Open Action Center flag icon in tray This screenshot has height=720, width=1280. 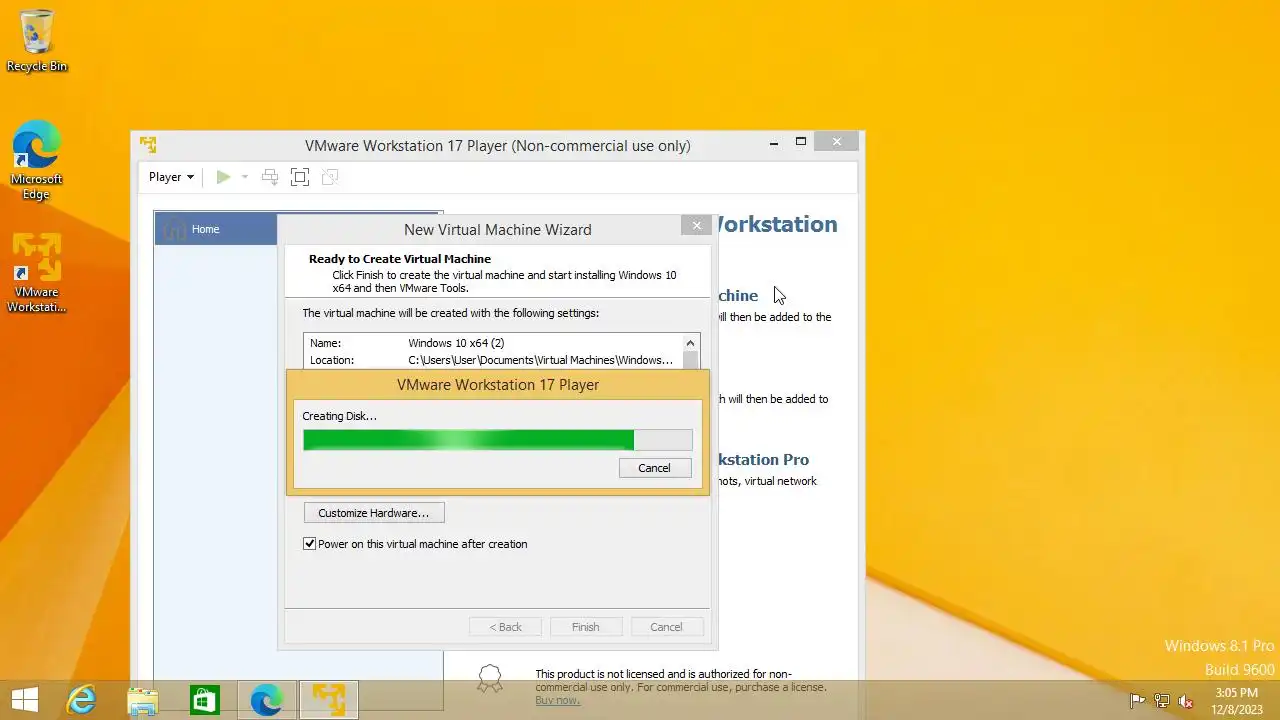[x=1137, y=701]
